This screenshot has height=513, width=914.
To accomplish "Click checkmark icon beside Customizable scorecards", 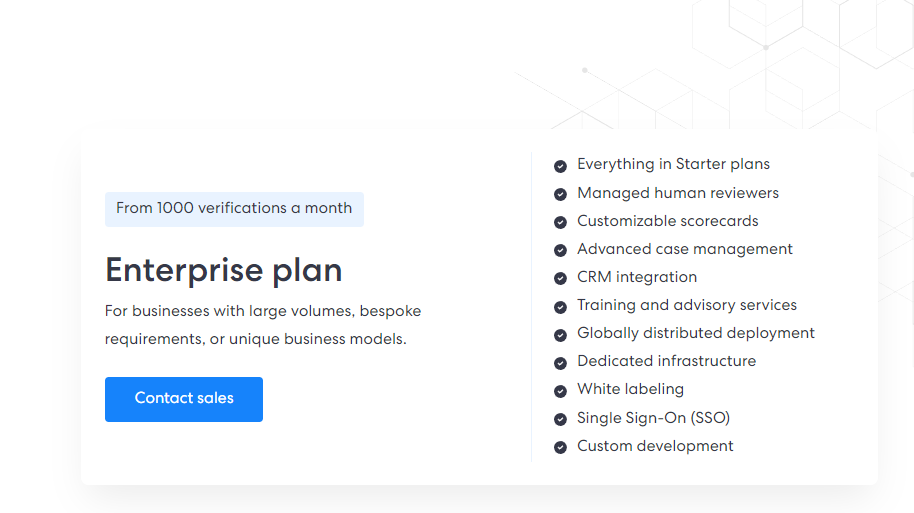I will 560,222.
